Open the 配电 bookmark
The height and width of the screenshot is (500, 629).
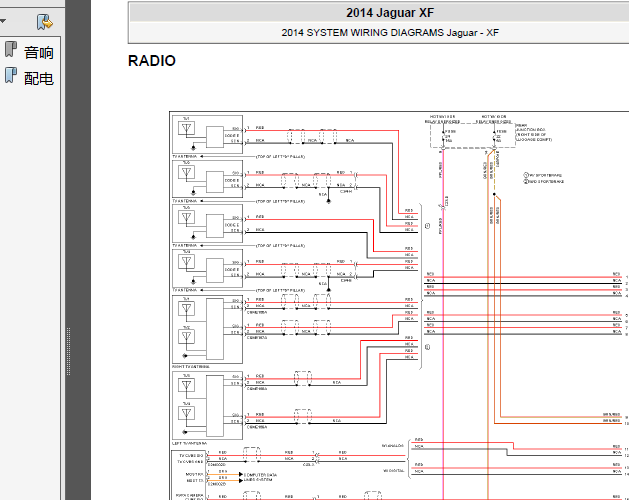pos(39,78)
